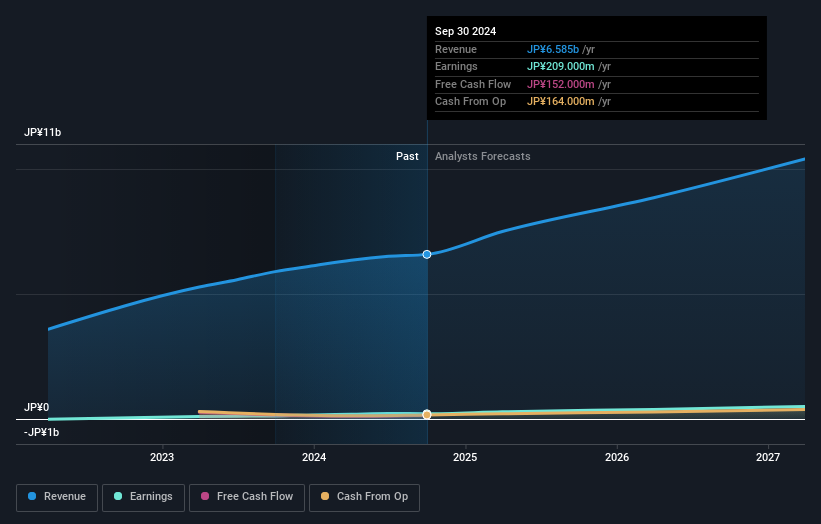This screenshot has height=524, width=821.
Task: Click the JP¥152.000m free cash flow value
Action: tap(561, 84)
